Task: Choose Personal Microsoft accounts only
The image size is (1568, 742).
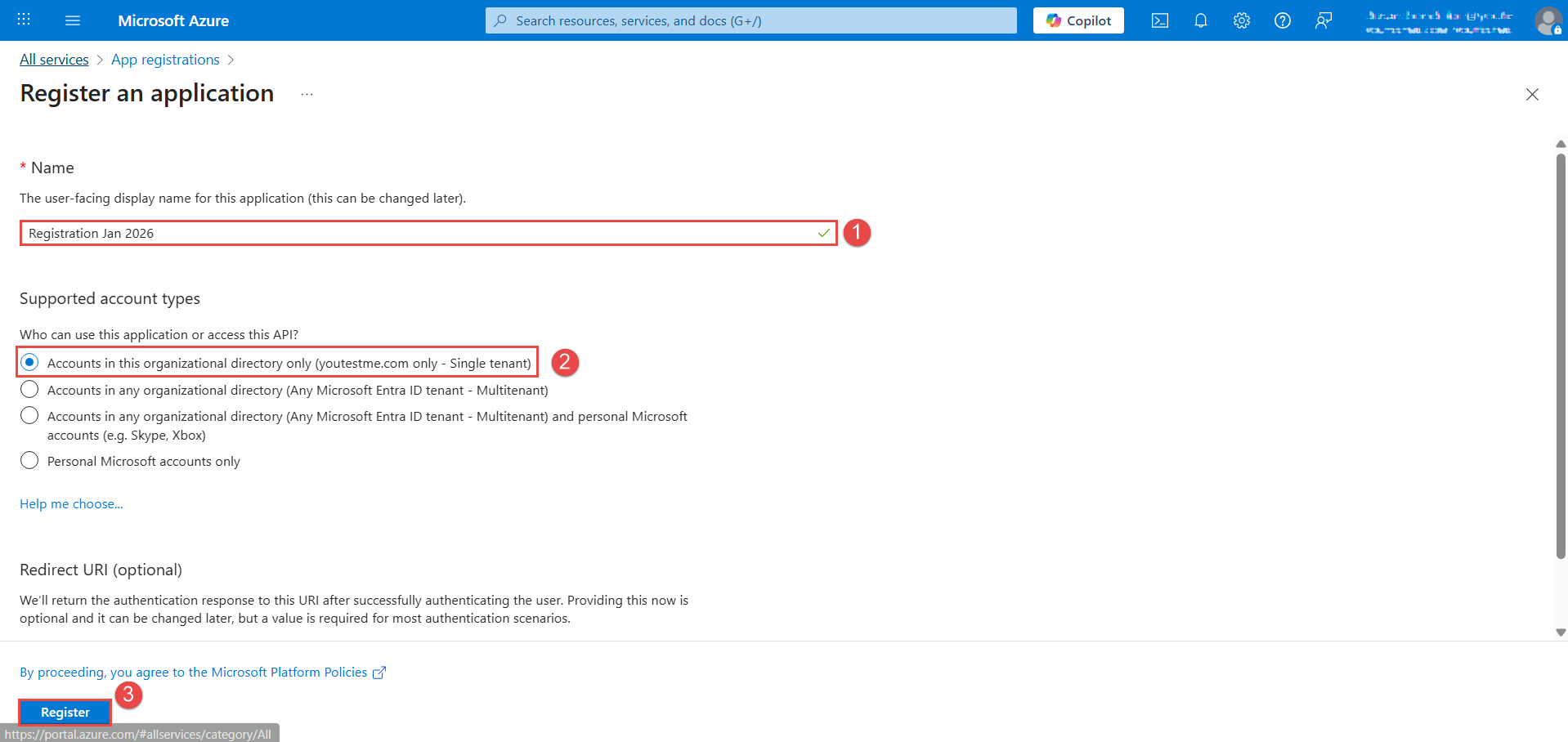Action: [29, 461]
